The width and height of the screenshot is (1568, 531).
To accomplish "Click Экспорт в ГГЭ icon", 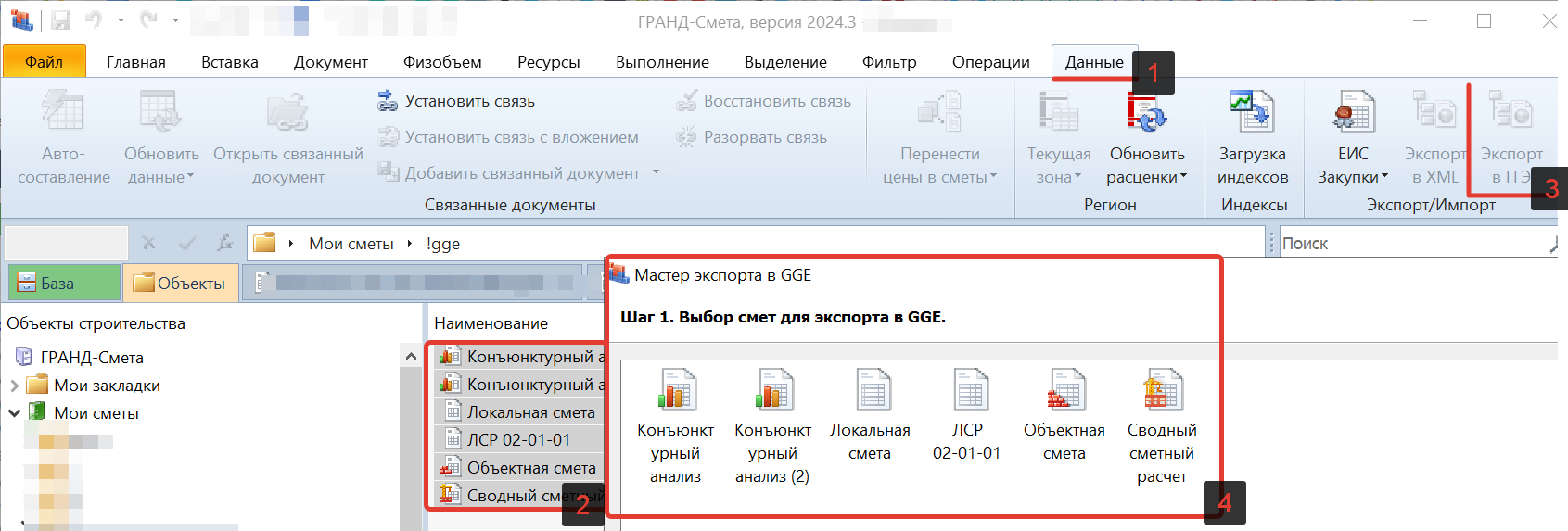I will (1511, 111).
